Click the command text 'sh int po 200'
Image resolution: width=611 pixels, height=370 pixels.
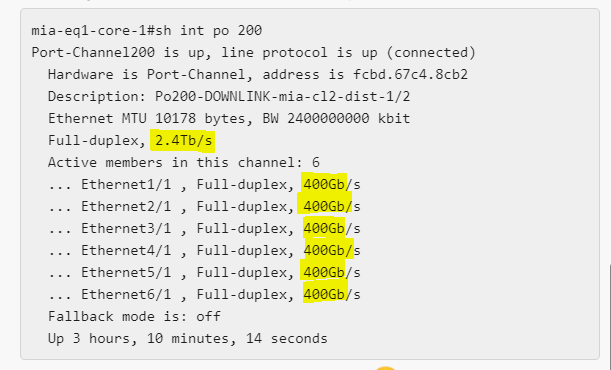pyautogui.click(x=208, y=30)
